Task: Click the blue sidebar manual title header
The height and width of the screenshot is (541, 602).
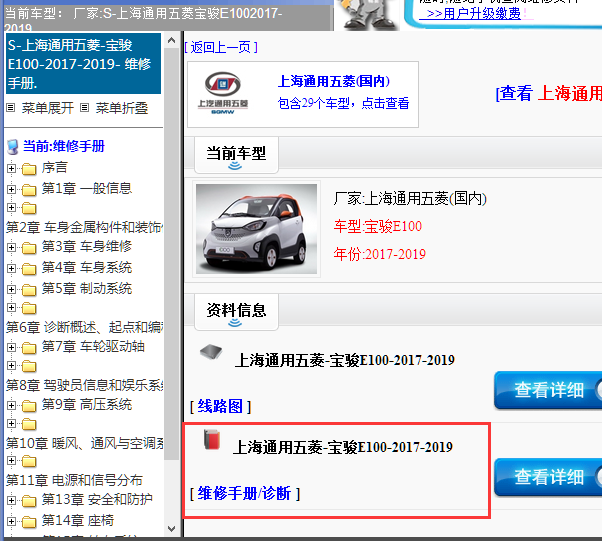Action: [83, 63]
